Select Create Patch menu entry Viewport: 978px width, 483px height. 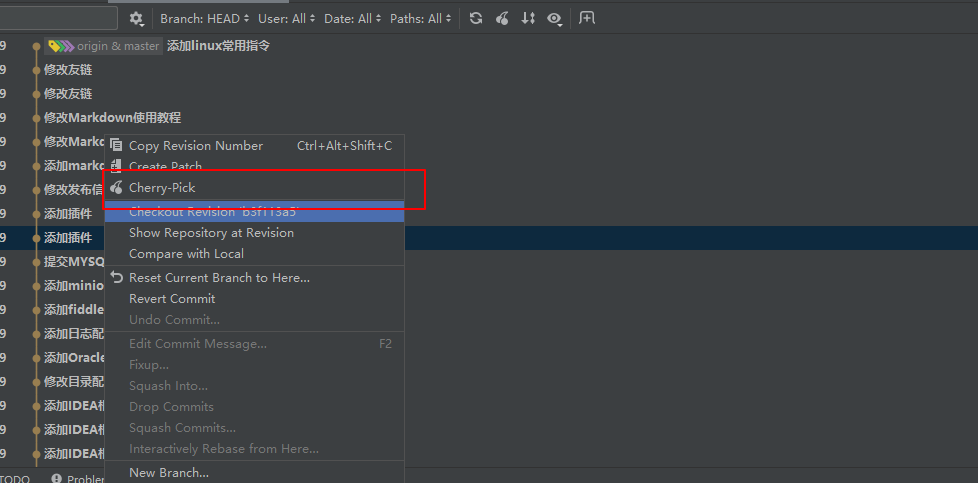point(254,166)
